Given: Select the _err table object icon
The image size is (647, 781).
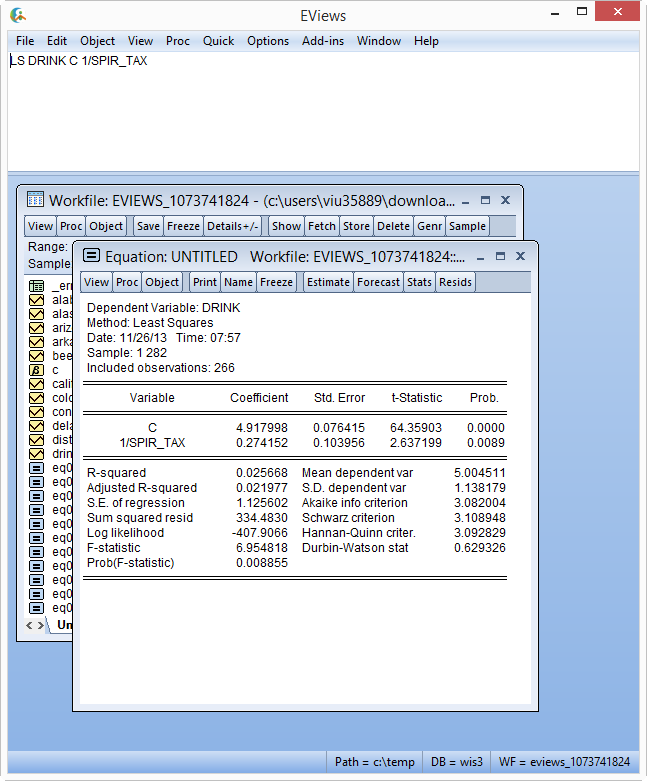Looking at the screenshot, I should pyautogui.click(x=36, y=286).
